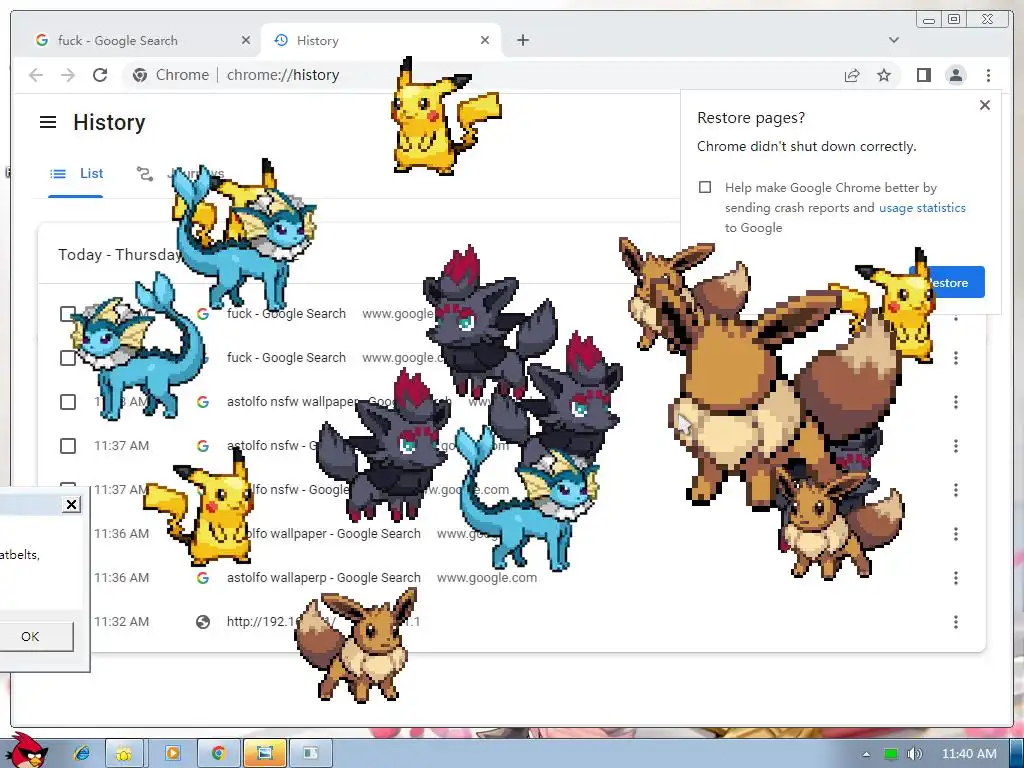Viewport: 1024px width, 768px height.
Task: Close the fuck - Google Search tab
Action: (x=246, y=40)
